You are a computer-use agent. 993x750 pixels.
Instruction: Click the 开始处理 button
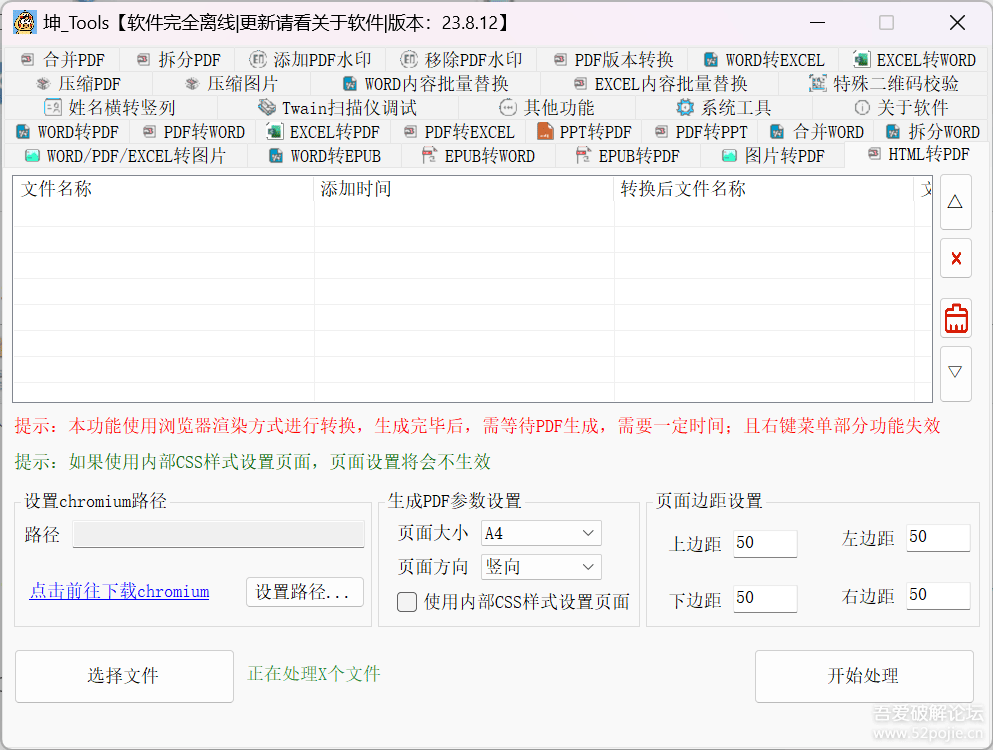pyautogui.click(x=864, y=676)
